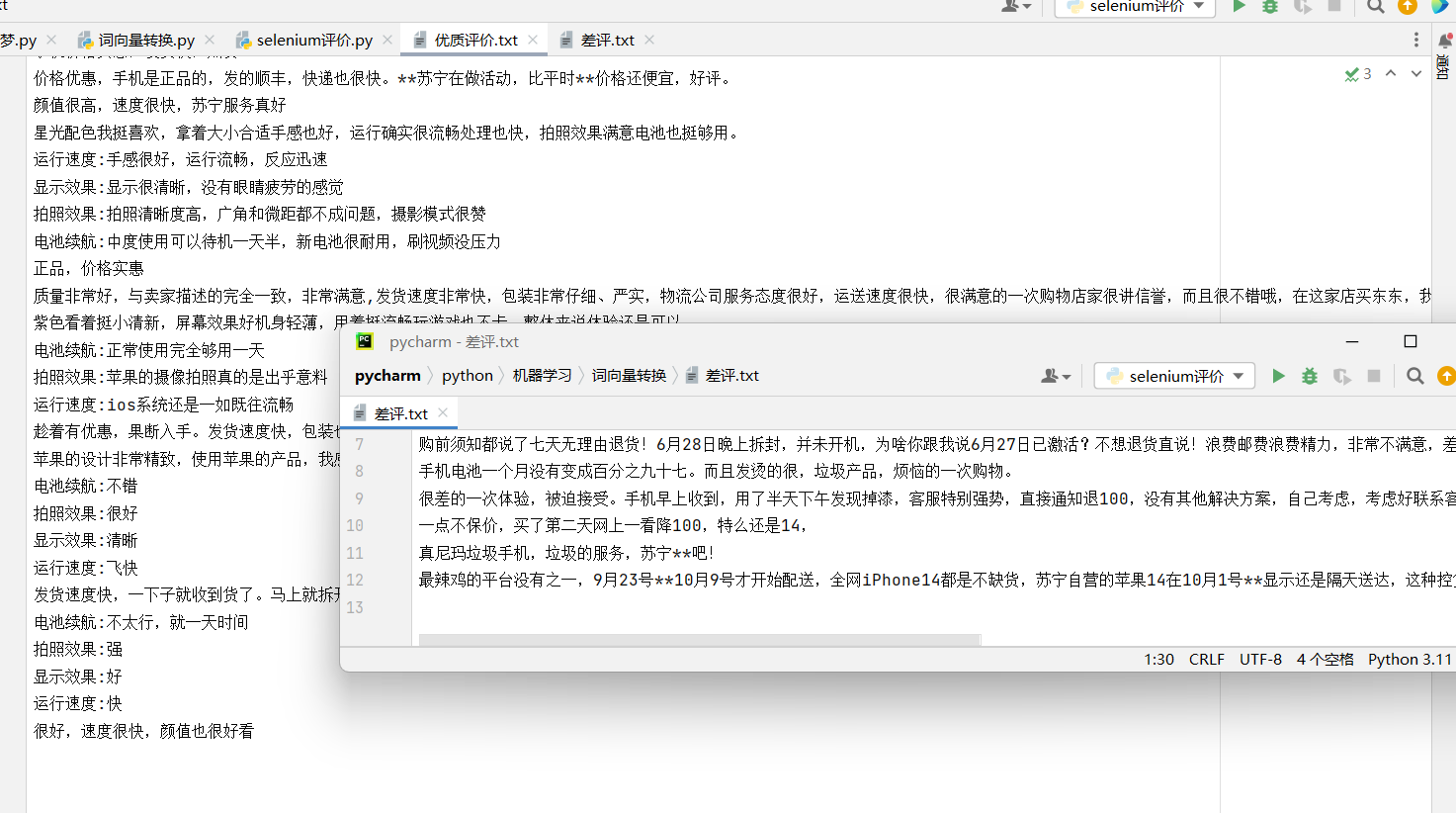This screenshot has width=1456, height=813.
Task: Open the inspections widget showing 3
Action: [1358, 74]
